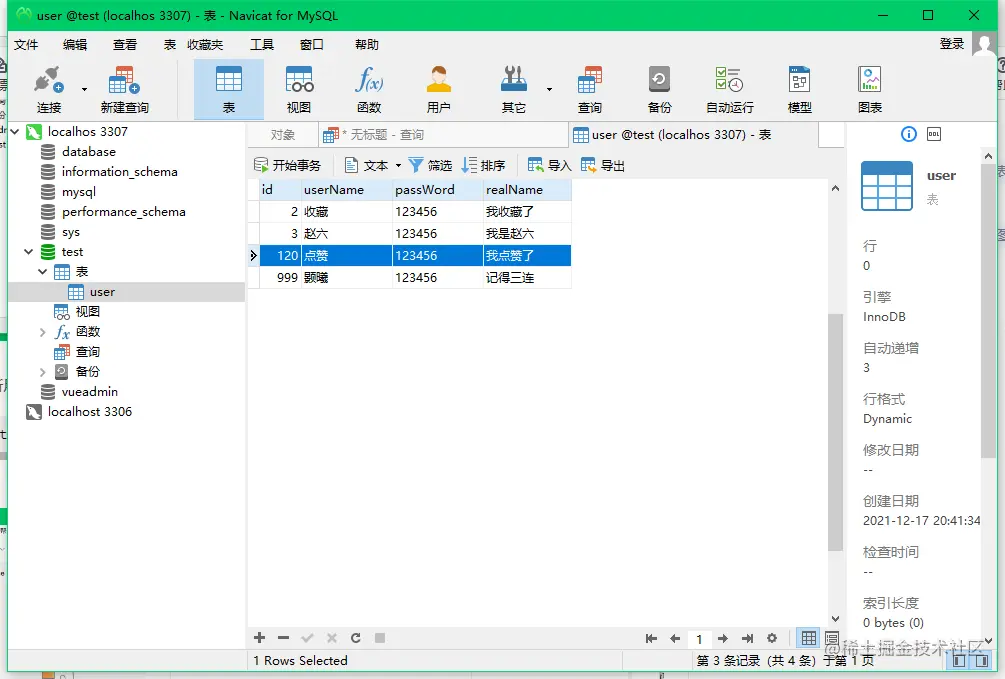1005x679 pixels.
Task: Select the id cell with value 999
Action: (x=280, y=278)
